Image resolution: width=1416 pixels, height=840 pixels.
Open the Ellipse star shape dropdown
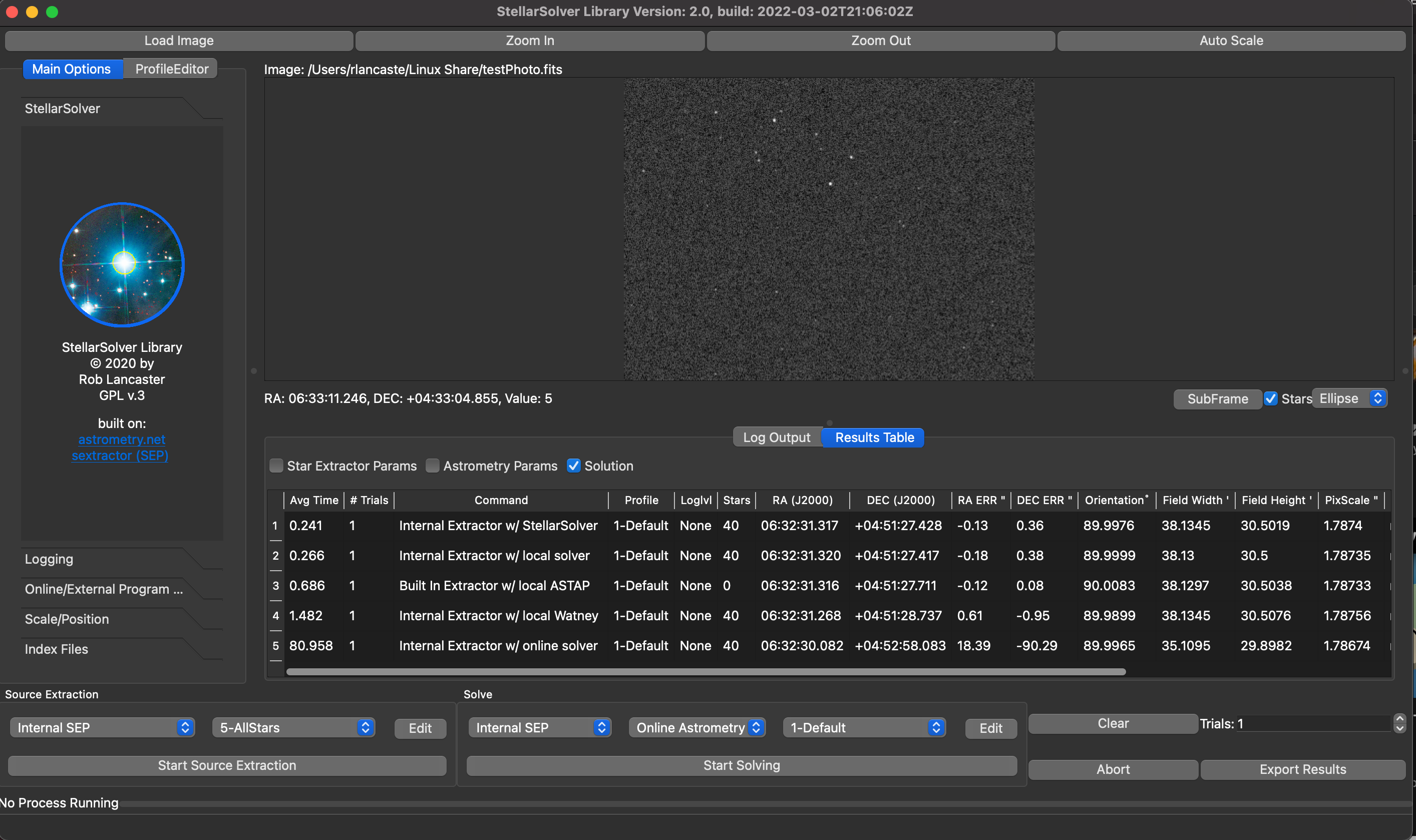pos(1350,398)
